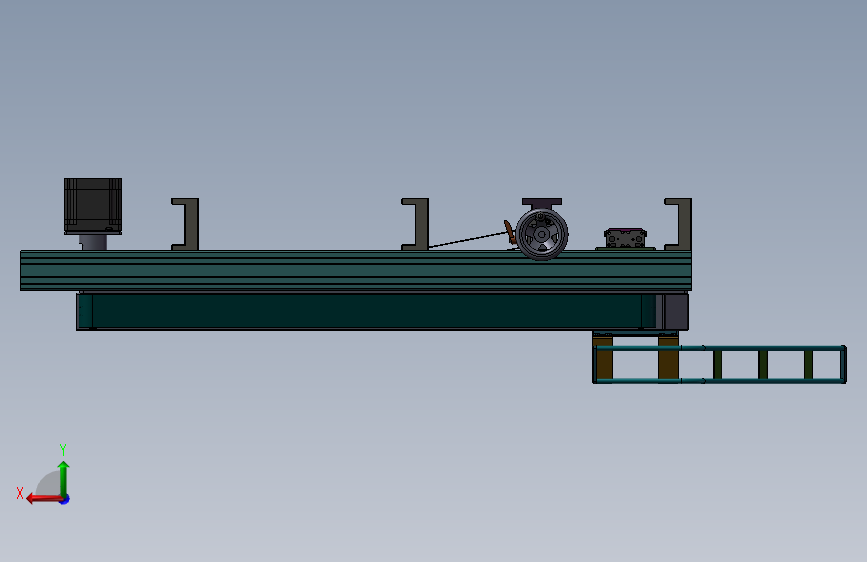This screenshot has height=562, width=867.
Task: Select the round wheel on the rail
Action: coord(542,235)
